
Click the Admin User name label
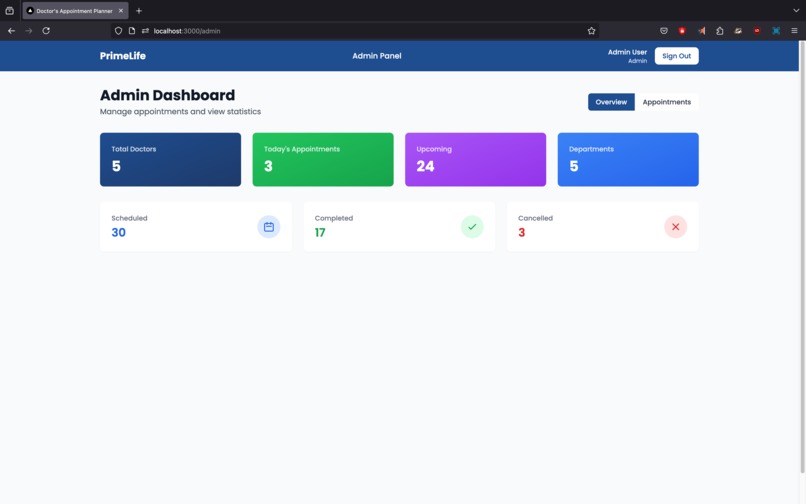click(x=627, y=52)
